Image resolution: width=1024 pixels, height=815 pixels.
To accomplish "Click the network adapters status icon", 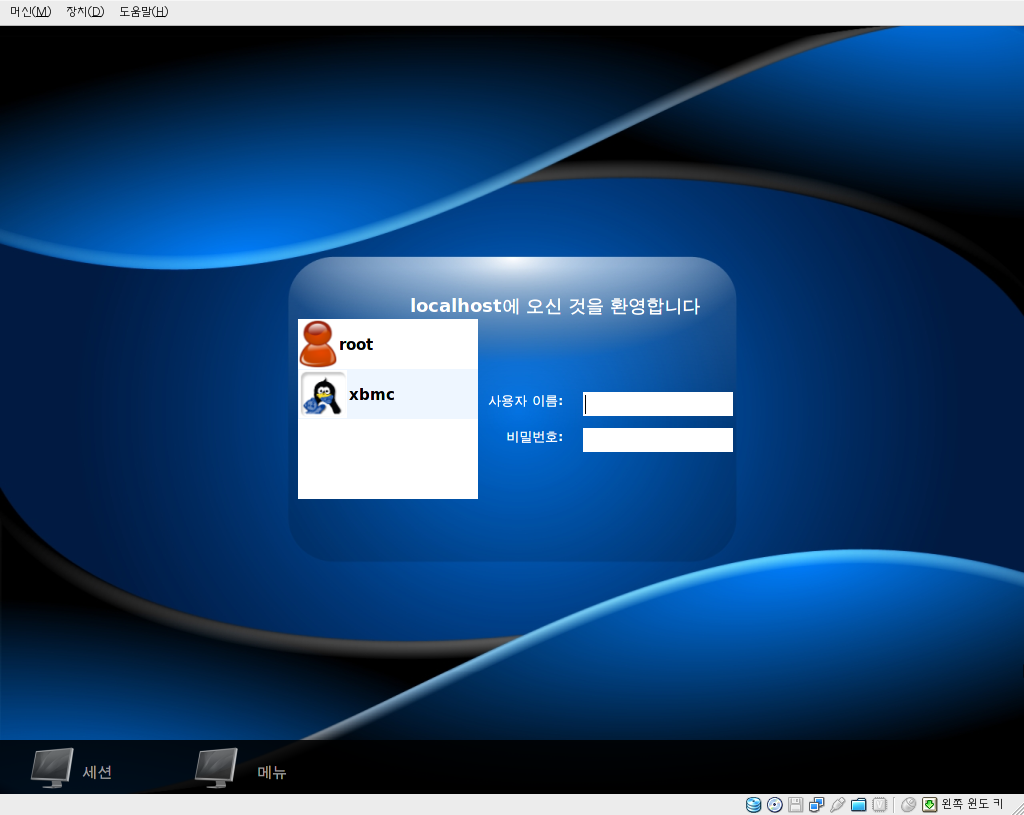I will coord(816,805).
